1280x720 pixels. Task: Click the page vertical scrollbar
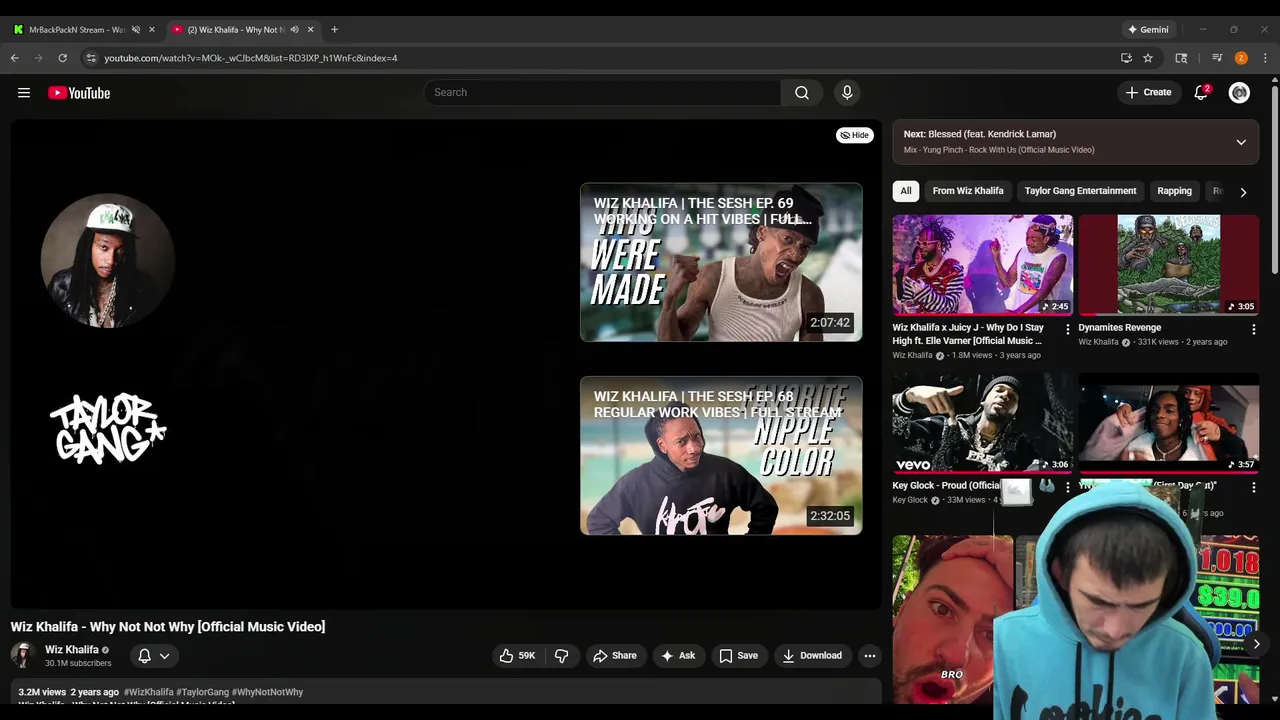click(x=1274, y=180)
